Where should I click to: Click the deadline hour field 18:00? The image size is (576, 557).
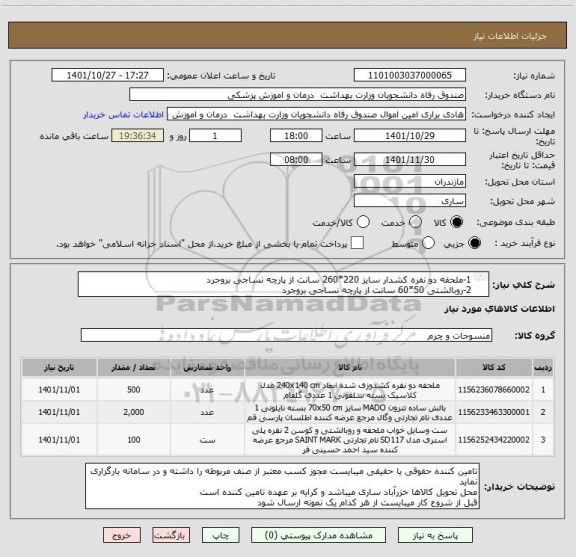pos(296,136)
